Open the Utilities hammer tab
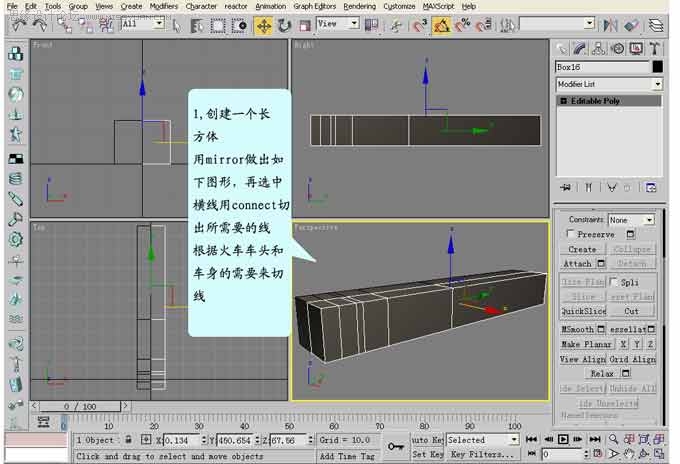This screenshot has height=464, width=680. (655, 49)
